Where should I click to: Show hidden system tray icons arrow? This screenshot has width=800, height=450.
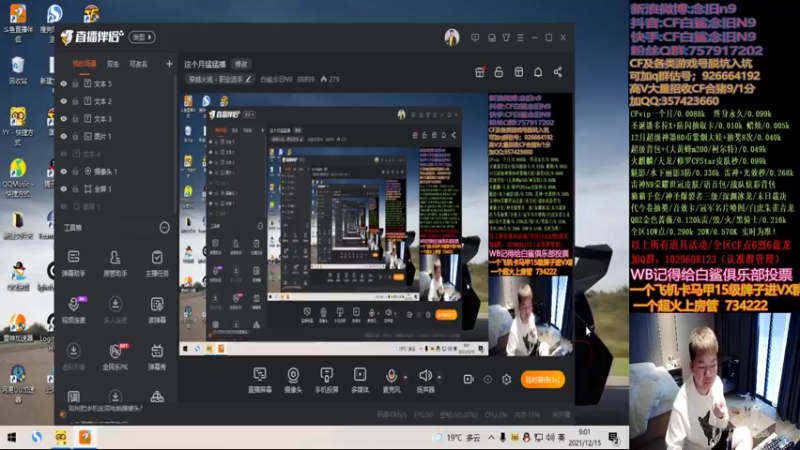(491, 438)
